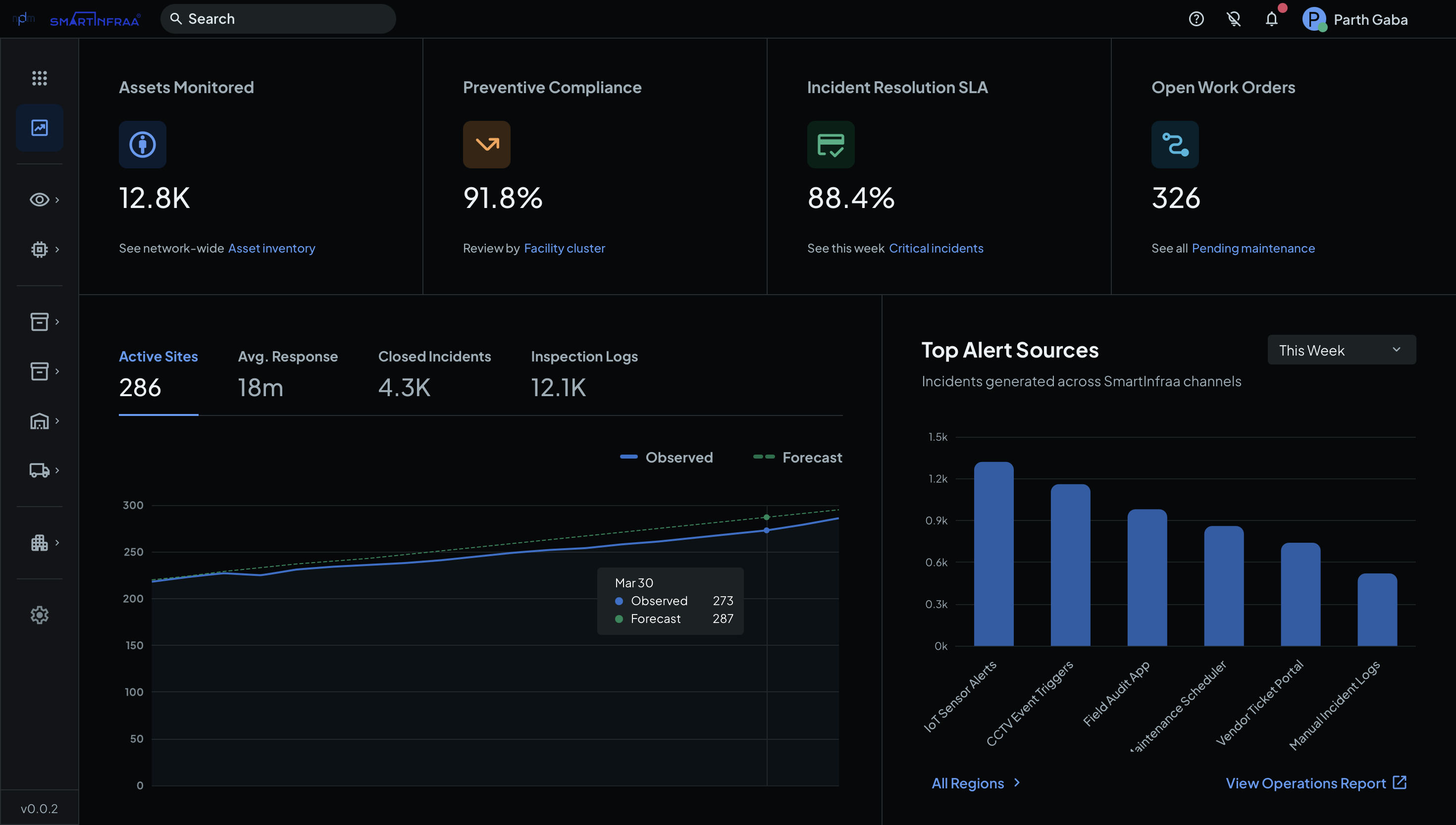Select the device chip icon in sidebar
Viewport: 1456px width, 825px height.
click(x=39, y=249)
